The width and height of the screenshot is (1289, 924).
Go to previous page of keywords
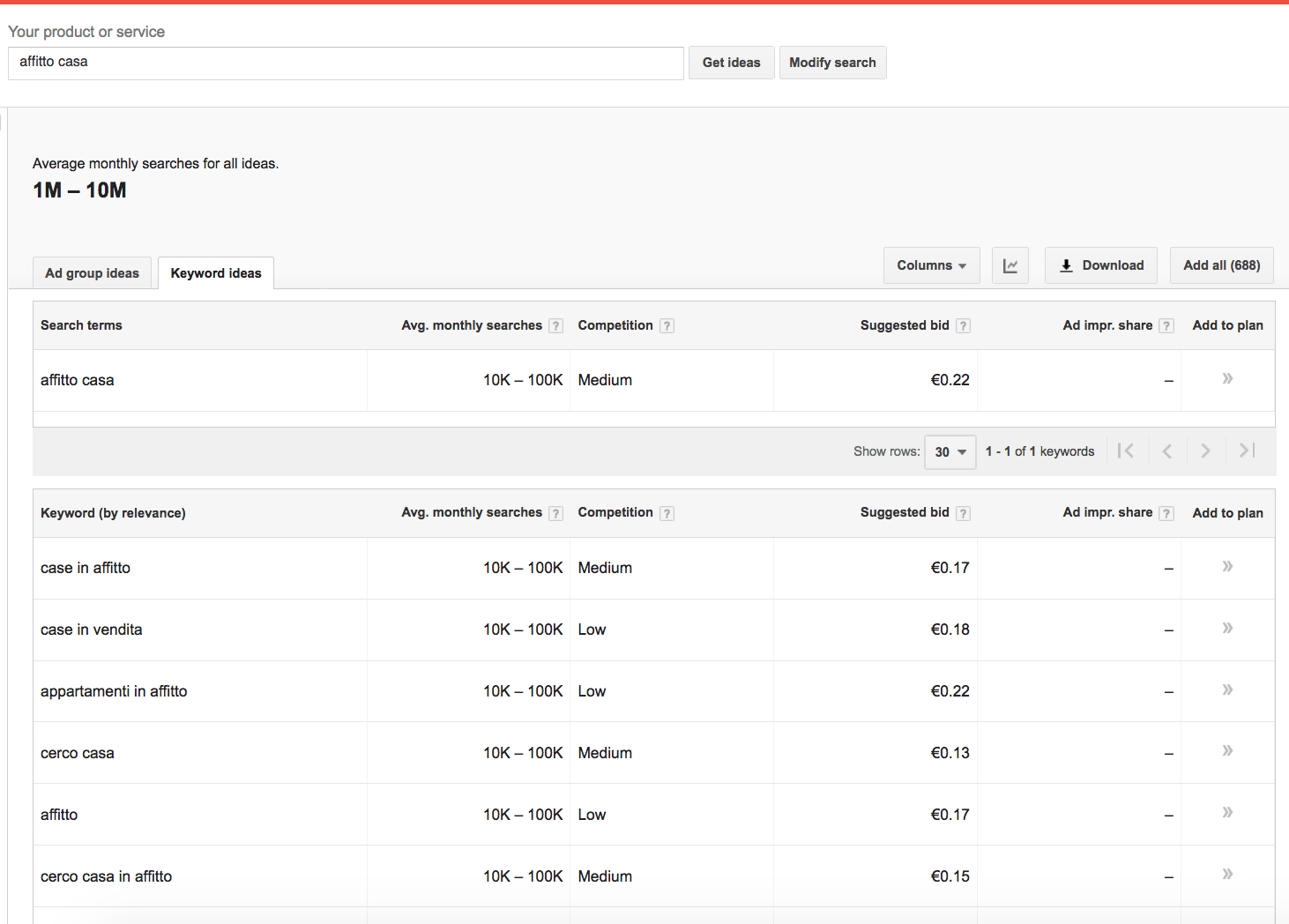point(1166,451)
